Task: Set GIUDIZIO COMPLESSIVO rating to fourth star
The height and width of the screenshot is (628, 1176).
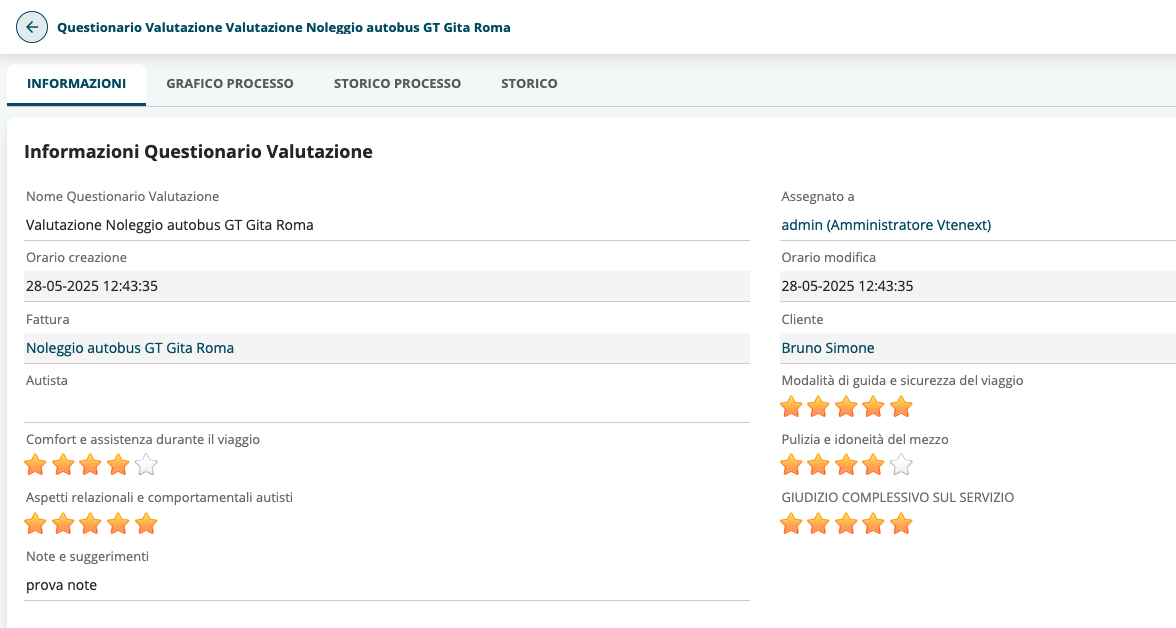Action: tap(873, 524)
